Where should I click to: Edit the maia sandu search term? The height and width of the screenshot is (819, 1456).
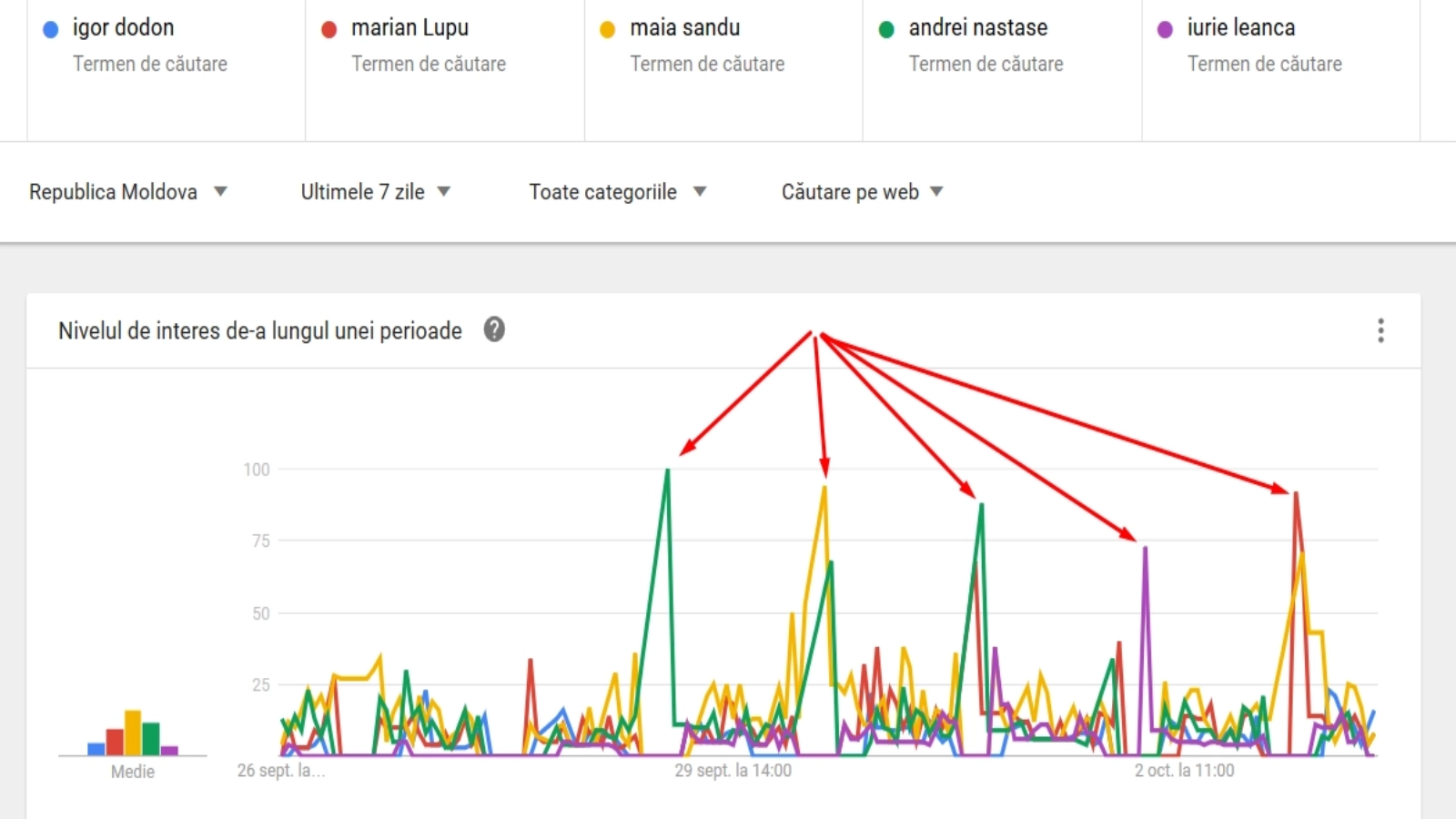tap(684, 28)
